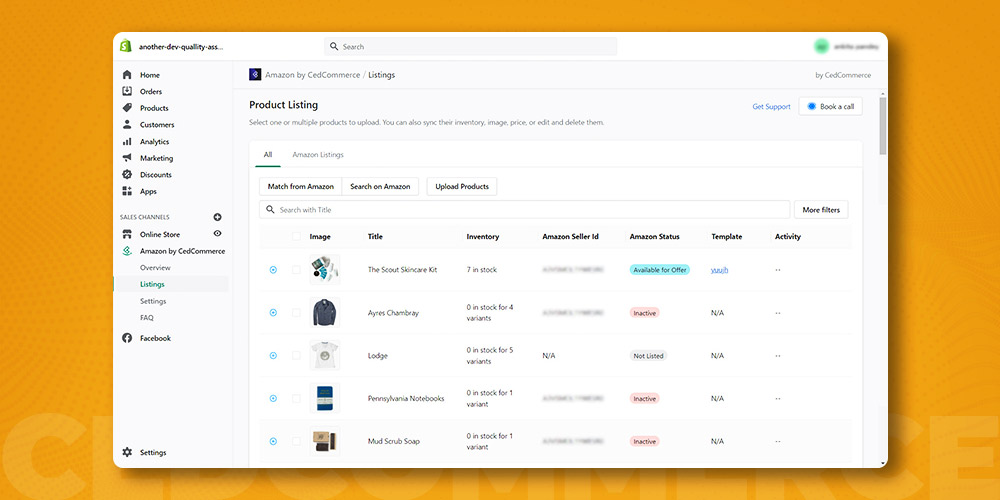Open the yuujh template link
This screenshot has width=1000, height=500.
(x=719, y=270)
